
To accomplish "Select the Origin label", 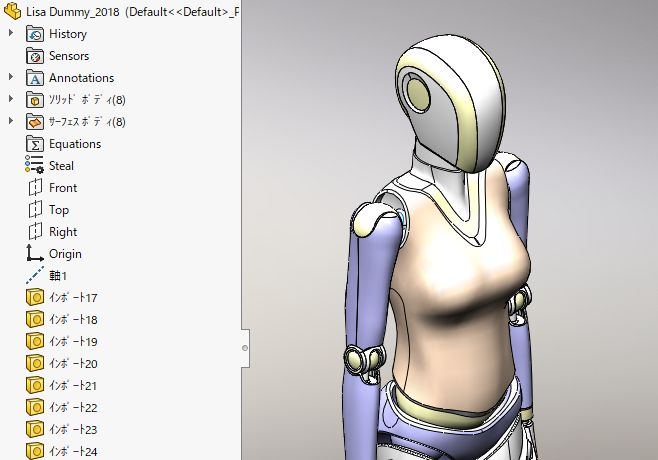I will (x=65, y=254).
